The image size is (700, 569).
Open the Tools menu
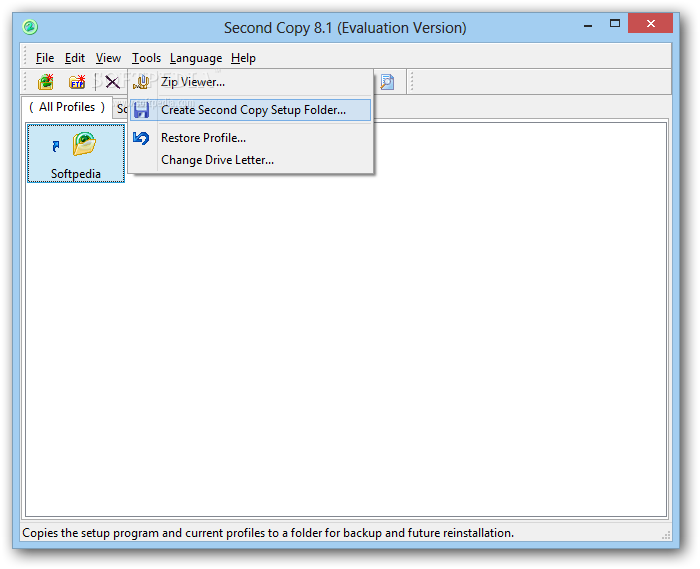146,58
